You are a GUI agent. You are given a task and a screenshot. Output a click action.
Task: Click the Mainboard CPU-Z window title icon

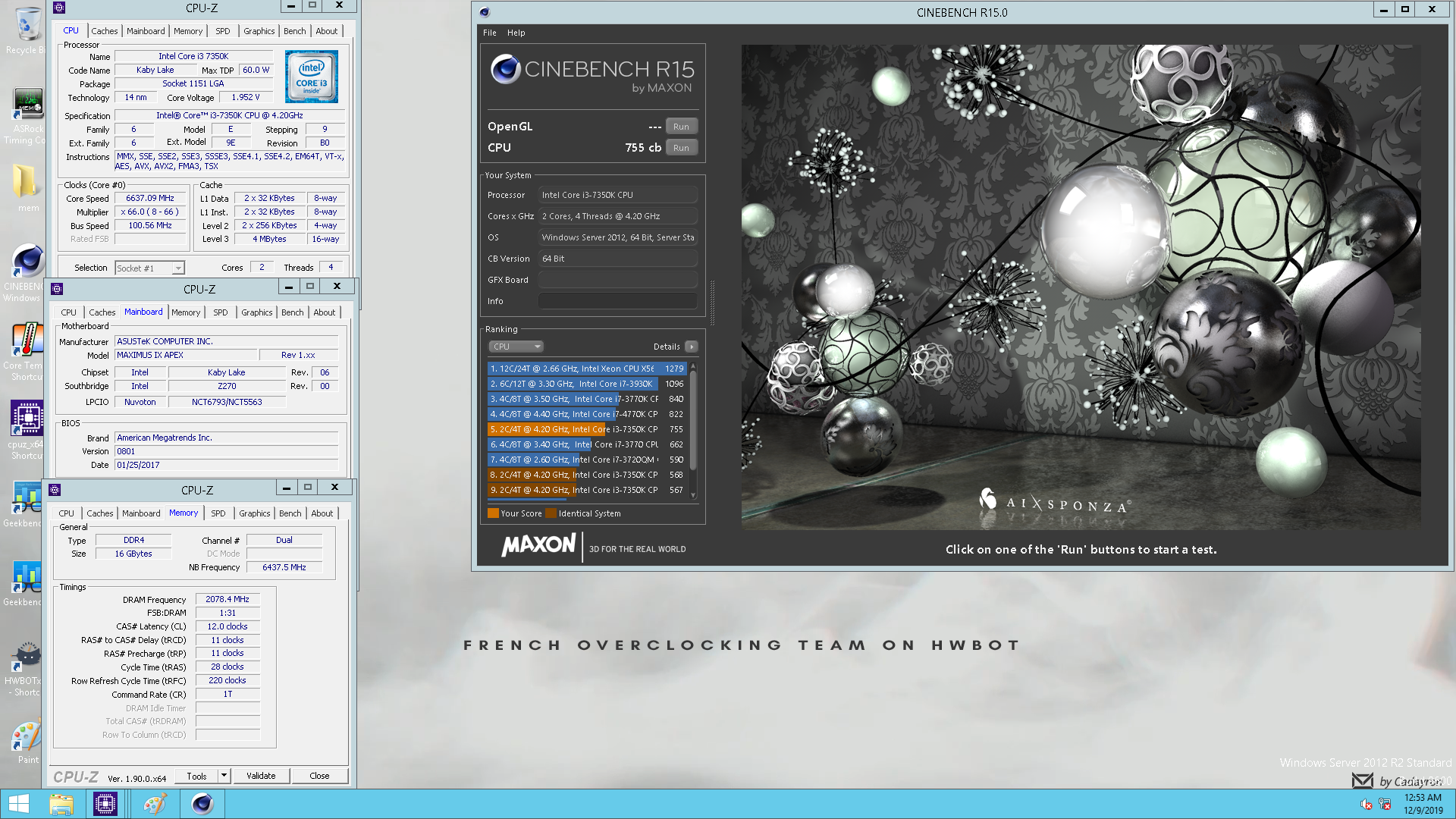[57, 289]
